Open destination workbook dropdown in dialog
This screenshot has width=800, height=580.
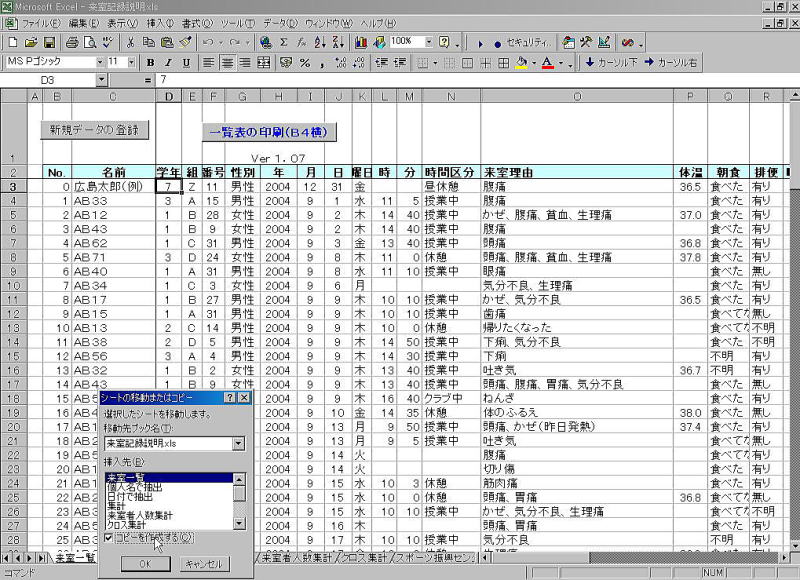click(x=238, y=443)
